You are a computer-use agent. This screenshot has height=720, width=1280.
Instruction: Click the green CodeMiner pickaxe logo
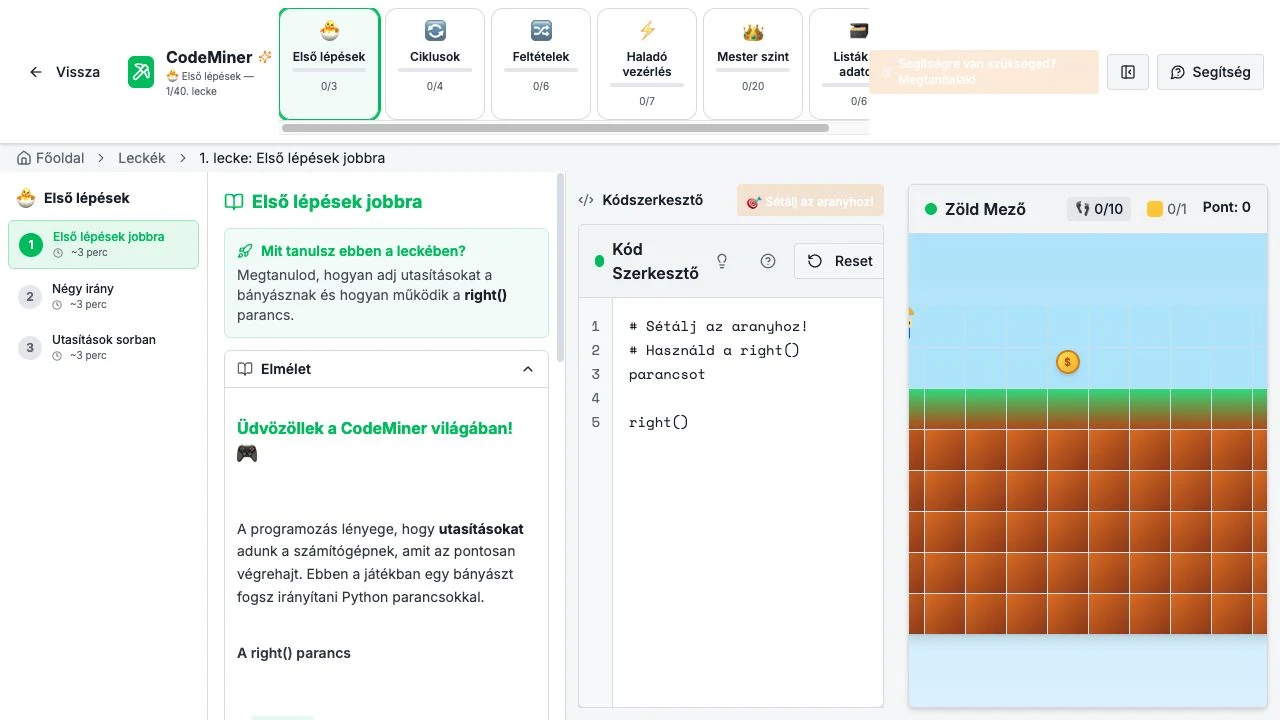coord(141,72)
